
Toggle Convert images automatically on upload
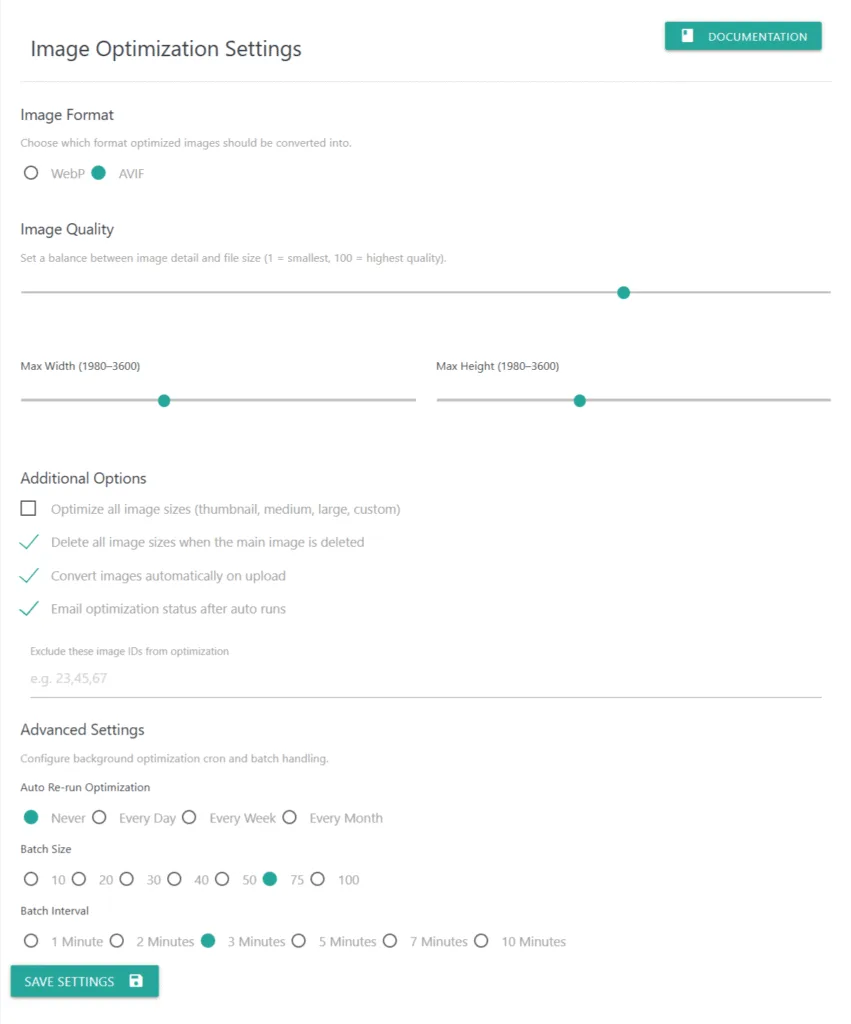(x=30, y=576)
